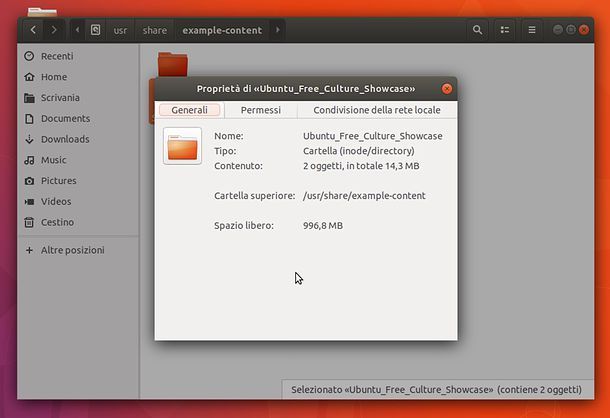Open 'Altre posizioni' in the sidebar

tap(78, 250)
